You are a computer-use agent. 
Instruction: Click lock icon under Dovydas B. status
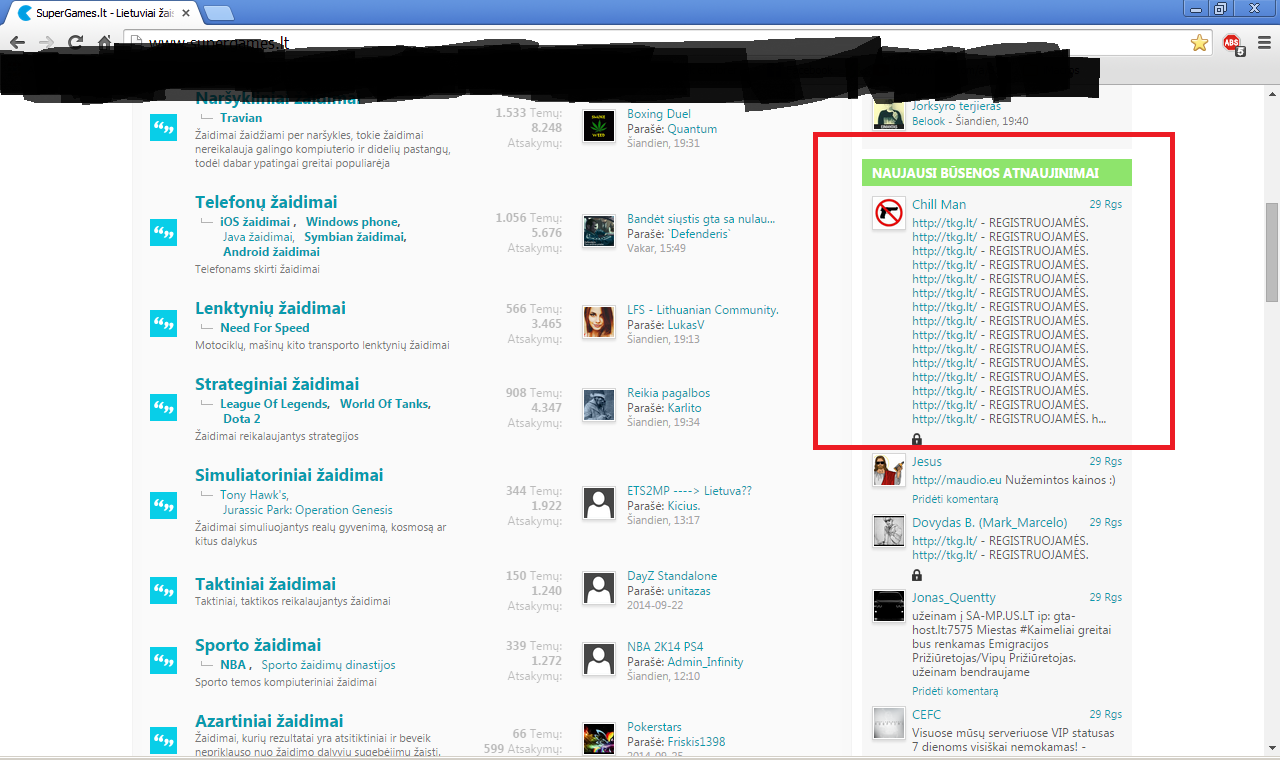(x=917, y=575)
